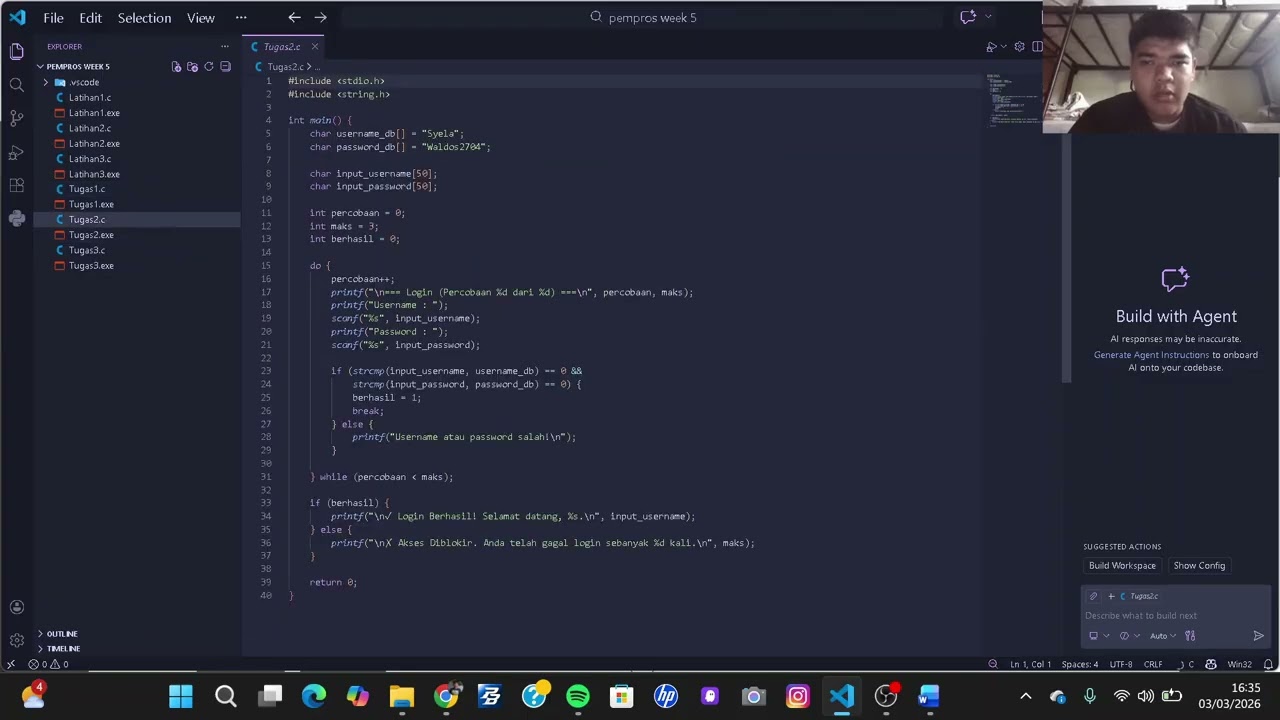Open the Manage gear in the activity bar
This screenshot has width=1280, height=720.
point(16,640)
